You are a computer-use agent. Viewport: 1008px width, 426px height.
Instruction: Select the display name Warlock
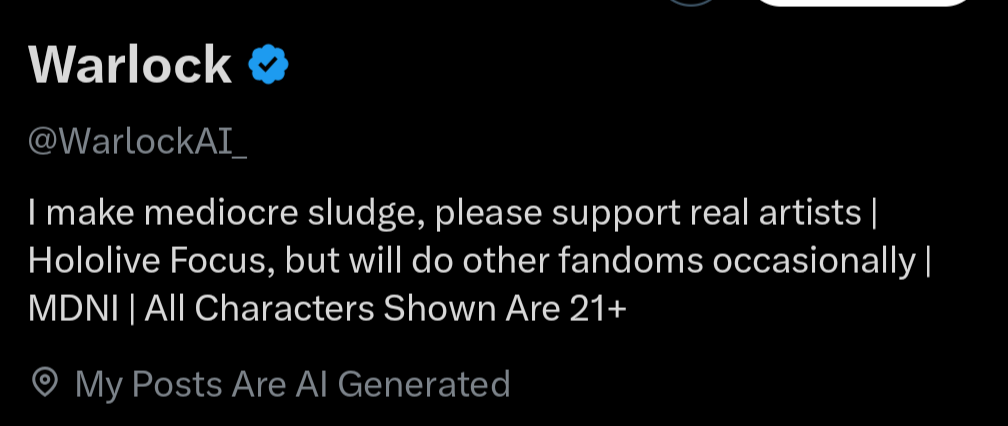(x=130, y=65)
